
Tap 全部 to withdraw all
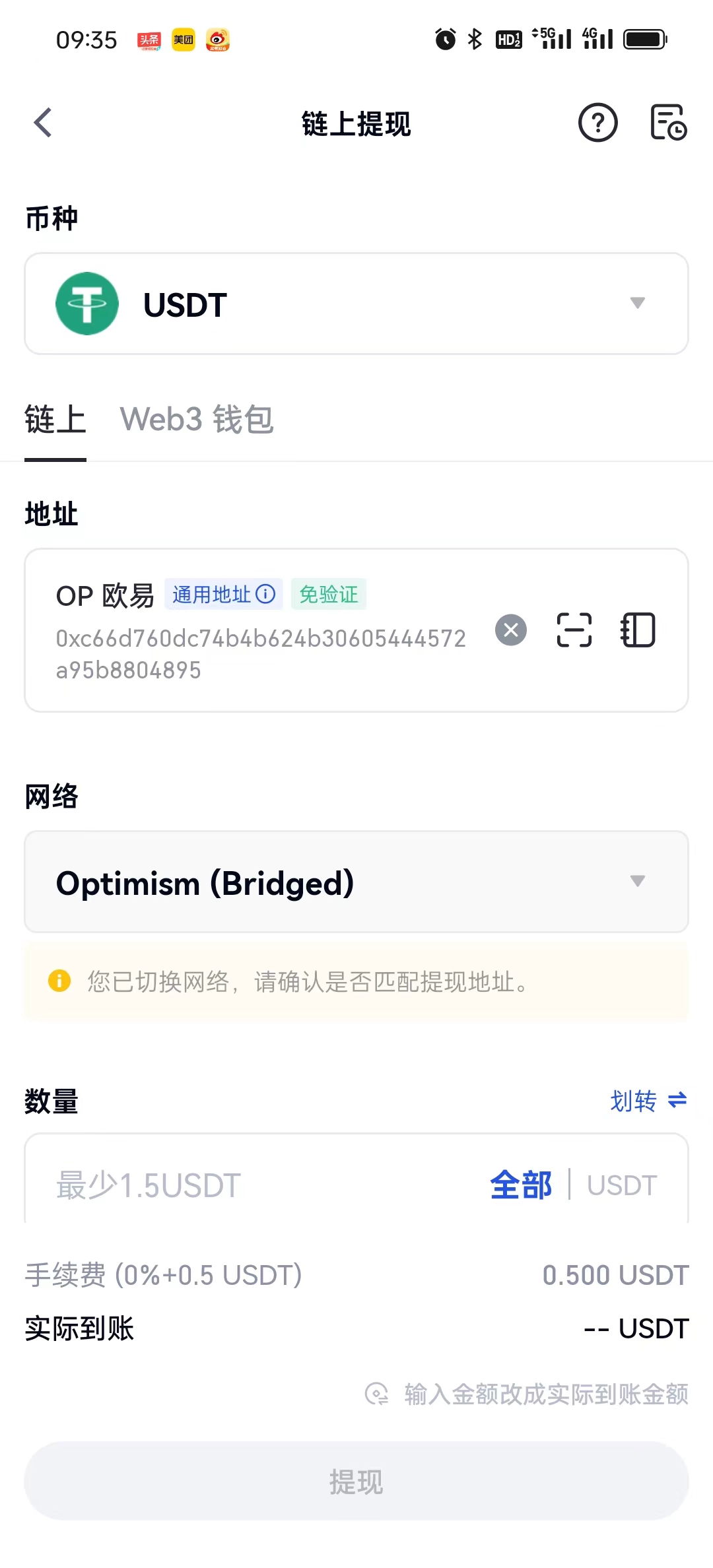pyautogui.click(x=520, y=1185)
